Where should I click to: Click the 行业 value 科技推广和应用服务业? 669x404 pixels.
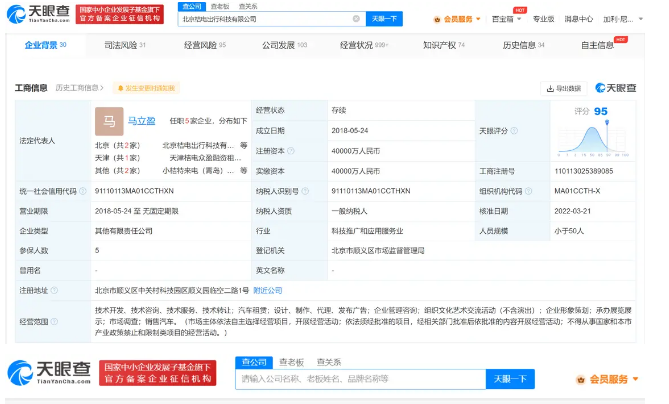click(x=367, y=231)
